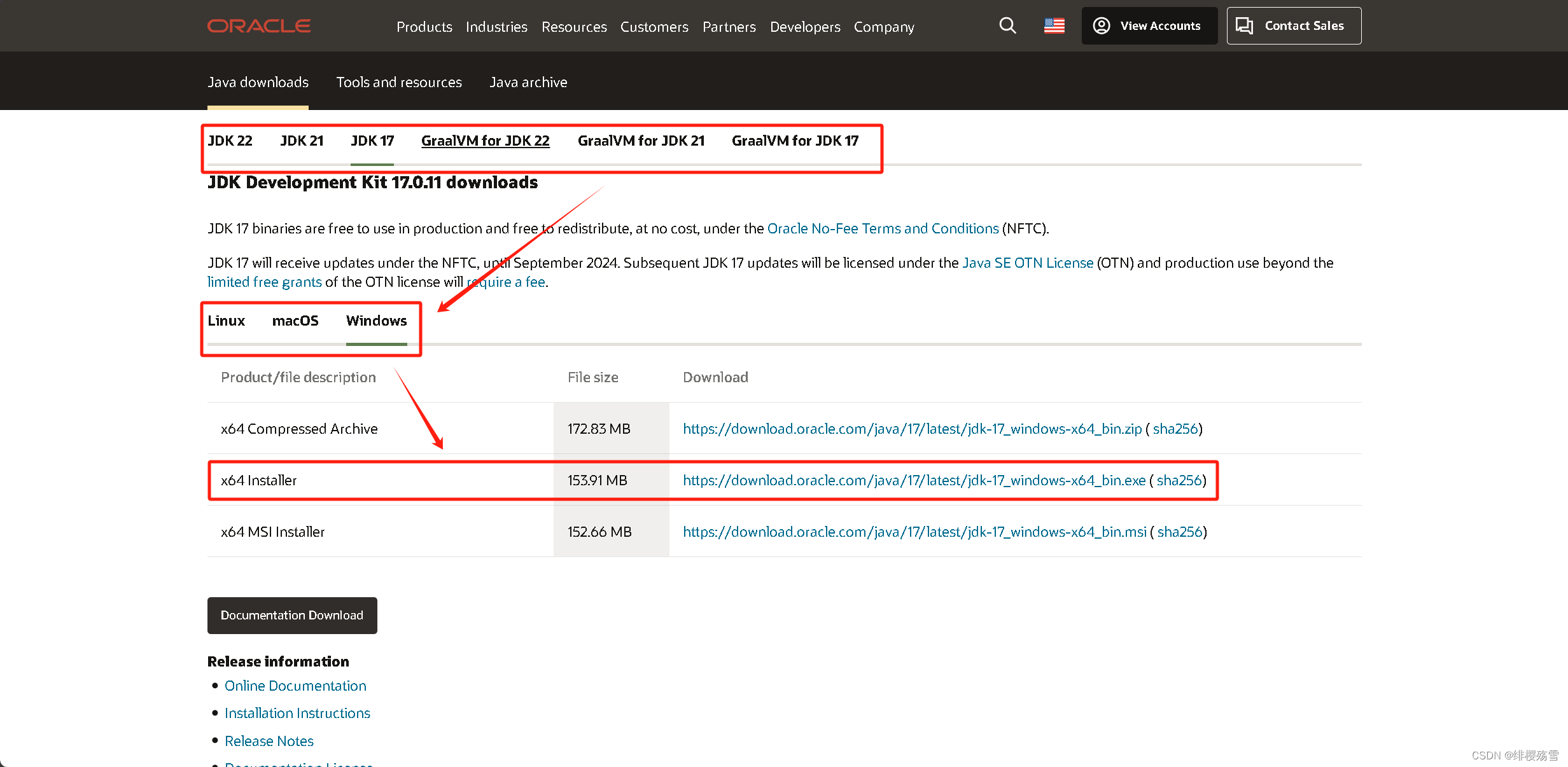Open the Industries menu
1568x767 pixels.
(x=496, y=27)
